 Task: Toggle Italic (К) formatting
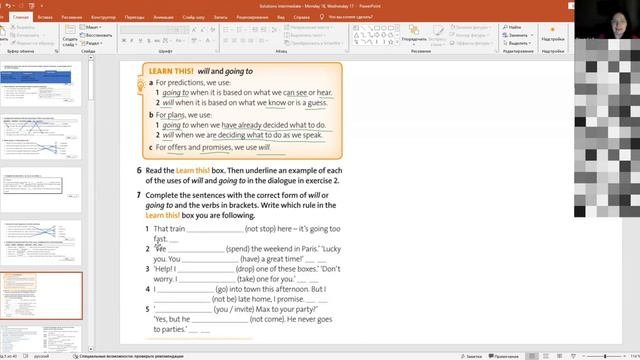(132, 40)
